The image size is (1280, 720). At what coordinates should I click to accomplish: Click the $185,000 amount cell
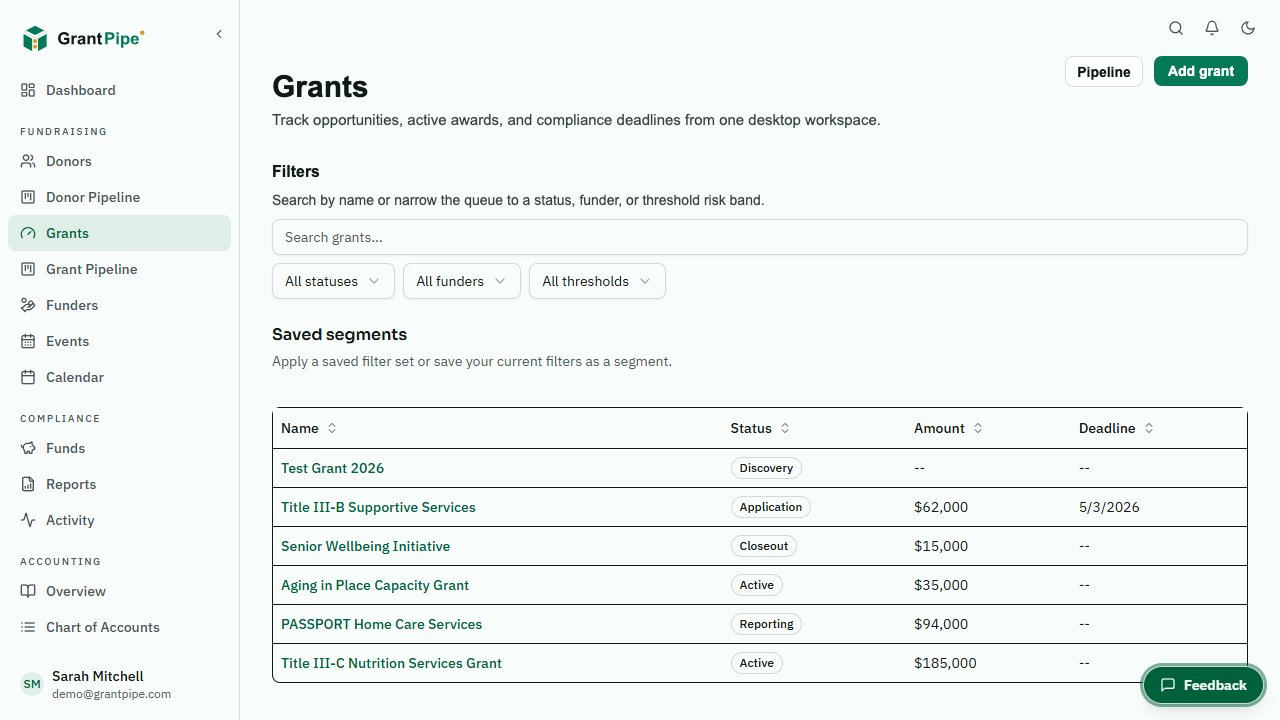[945, 663]
